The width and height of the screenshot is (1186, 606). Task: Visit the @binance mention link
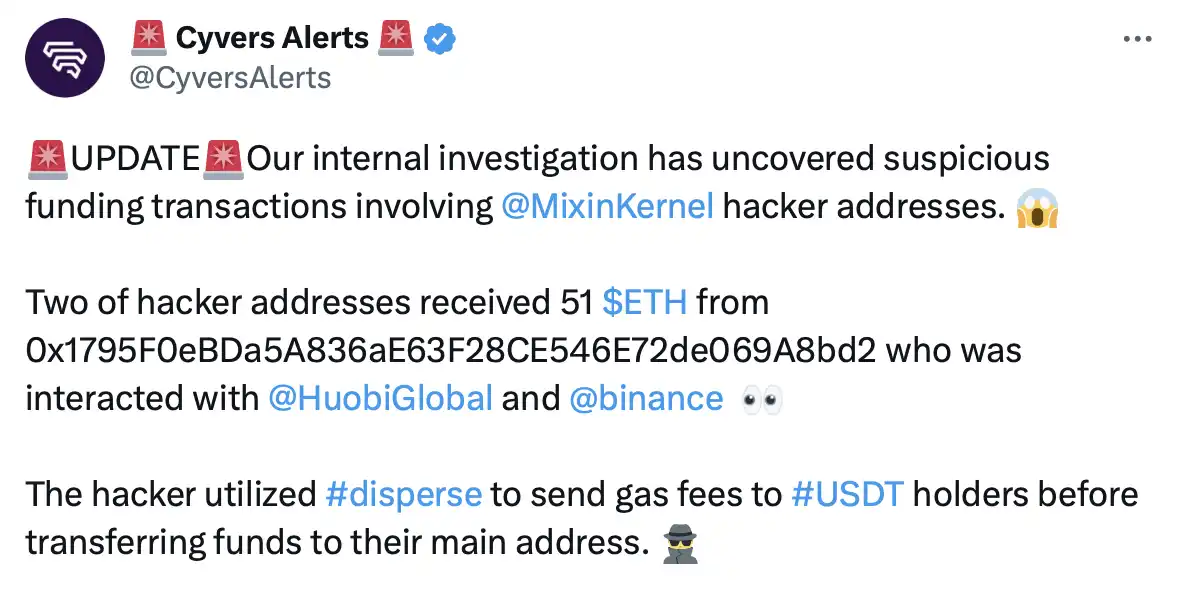(x=646, y=398)
